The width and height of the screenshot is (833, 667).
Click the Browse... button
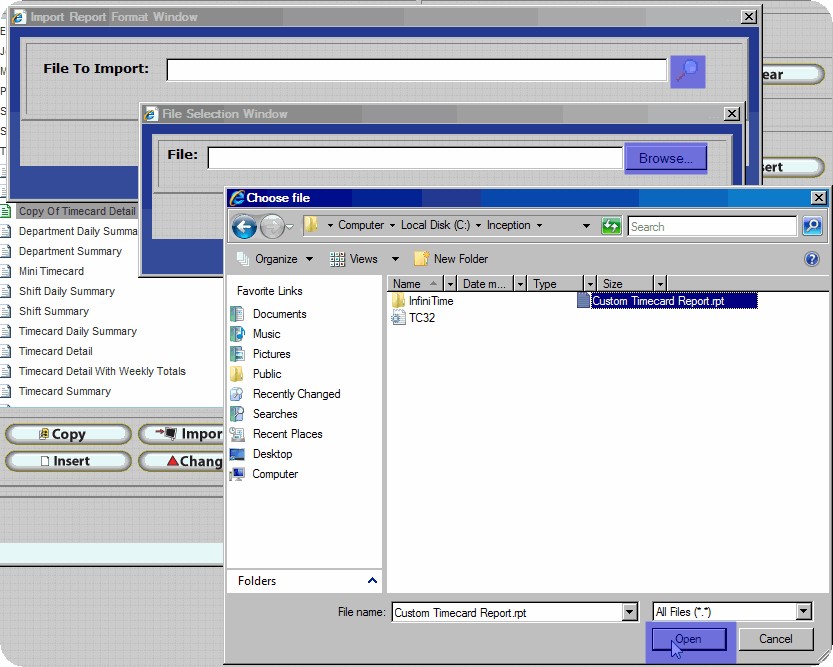pos(665,158)
